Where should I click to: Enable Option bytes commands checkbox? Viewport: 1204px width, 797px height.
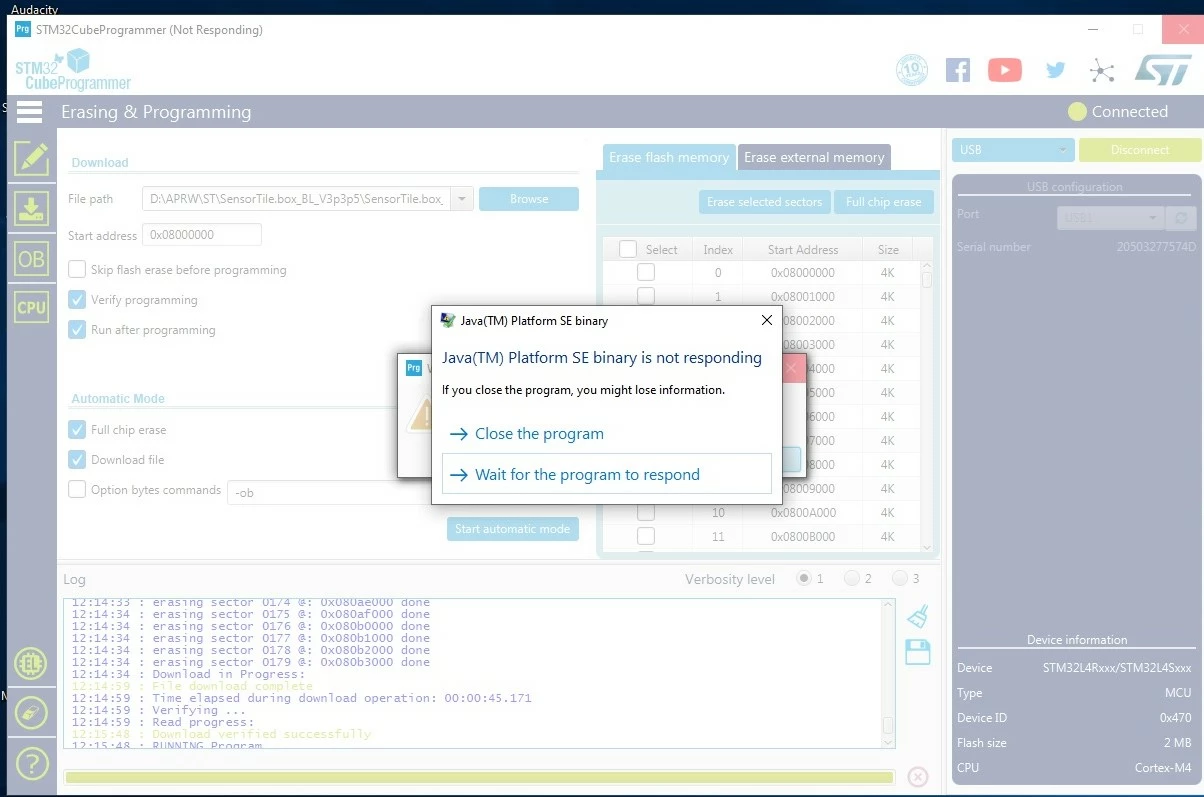tap(77, 490)
